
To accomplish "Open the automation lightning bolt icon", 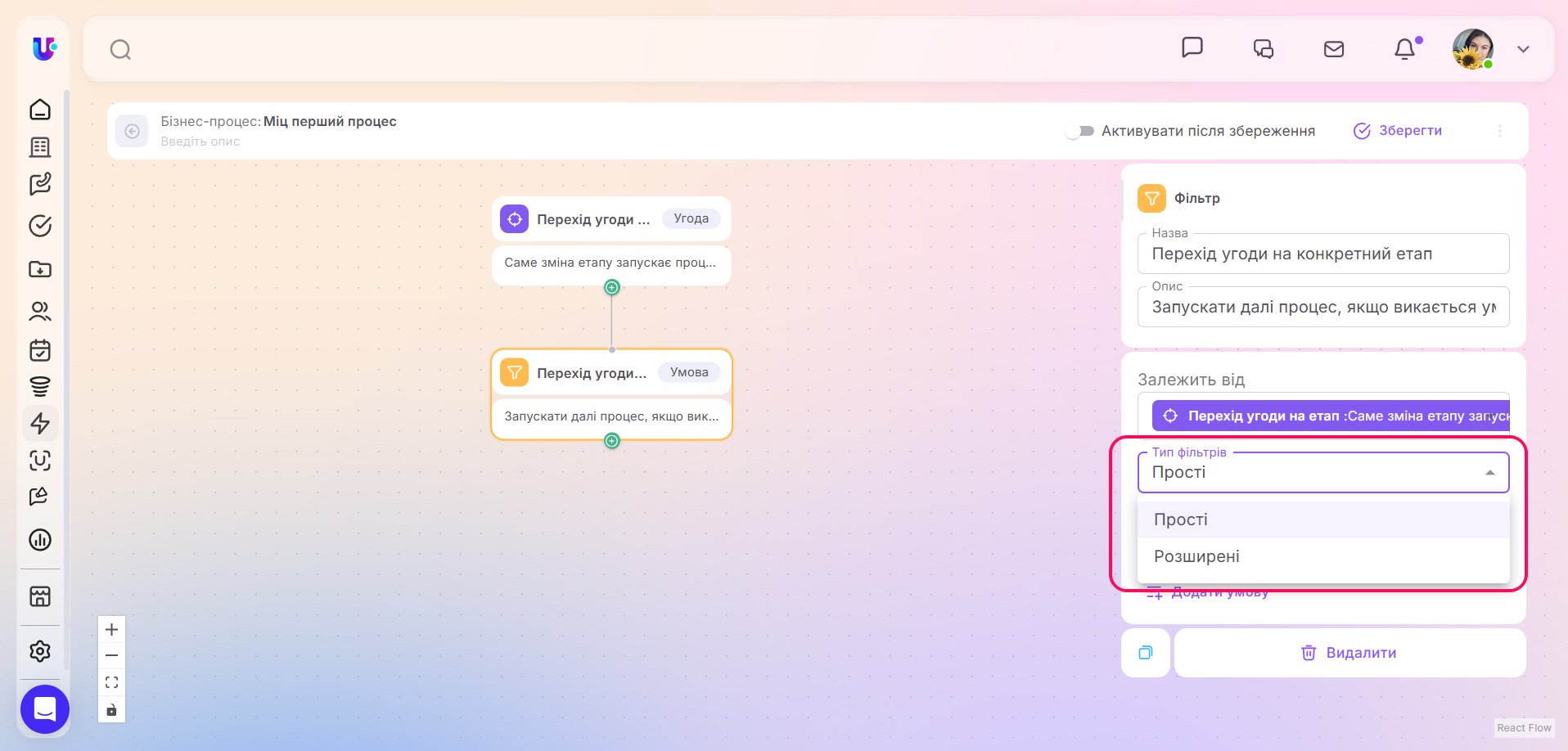I will click(40, 423).
